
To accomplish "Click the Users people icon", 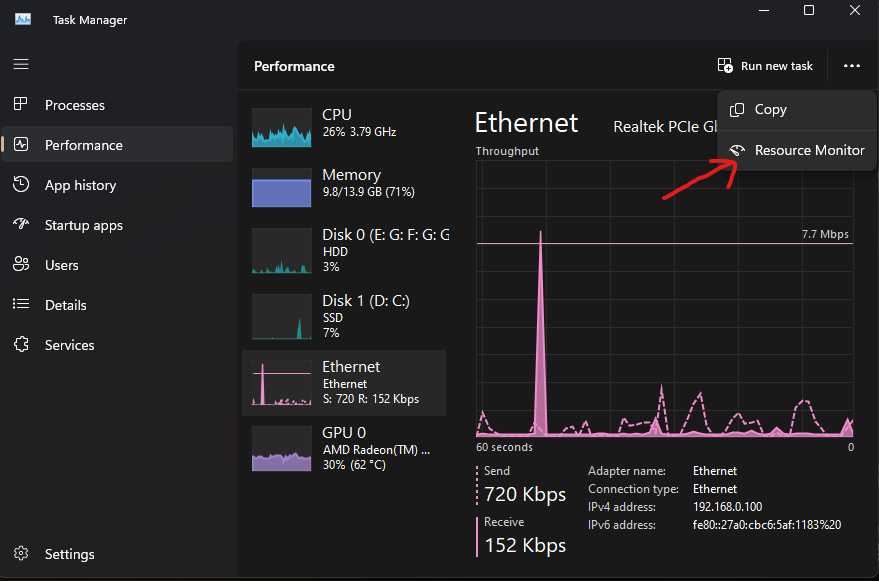I will click(x=21, y=265).
